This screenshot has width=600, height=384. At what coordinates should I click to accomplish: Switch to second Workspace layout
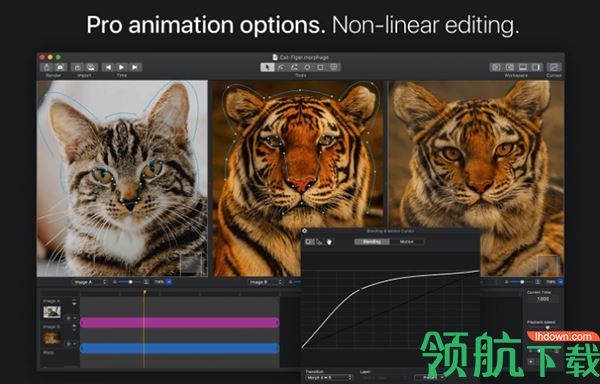[x=510, y=67]
